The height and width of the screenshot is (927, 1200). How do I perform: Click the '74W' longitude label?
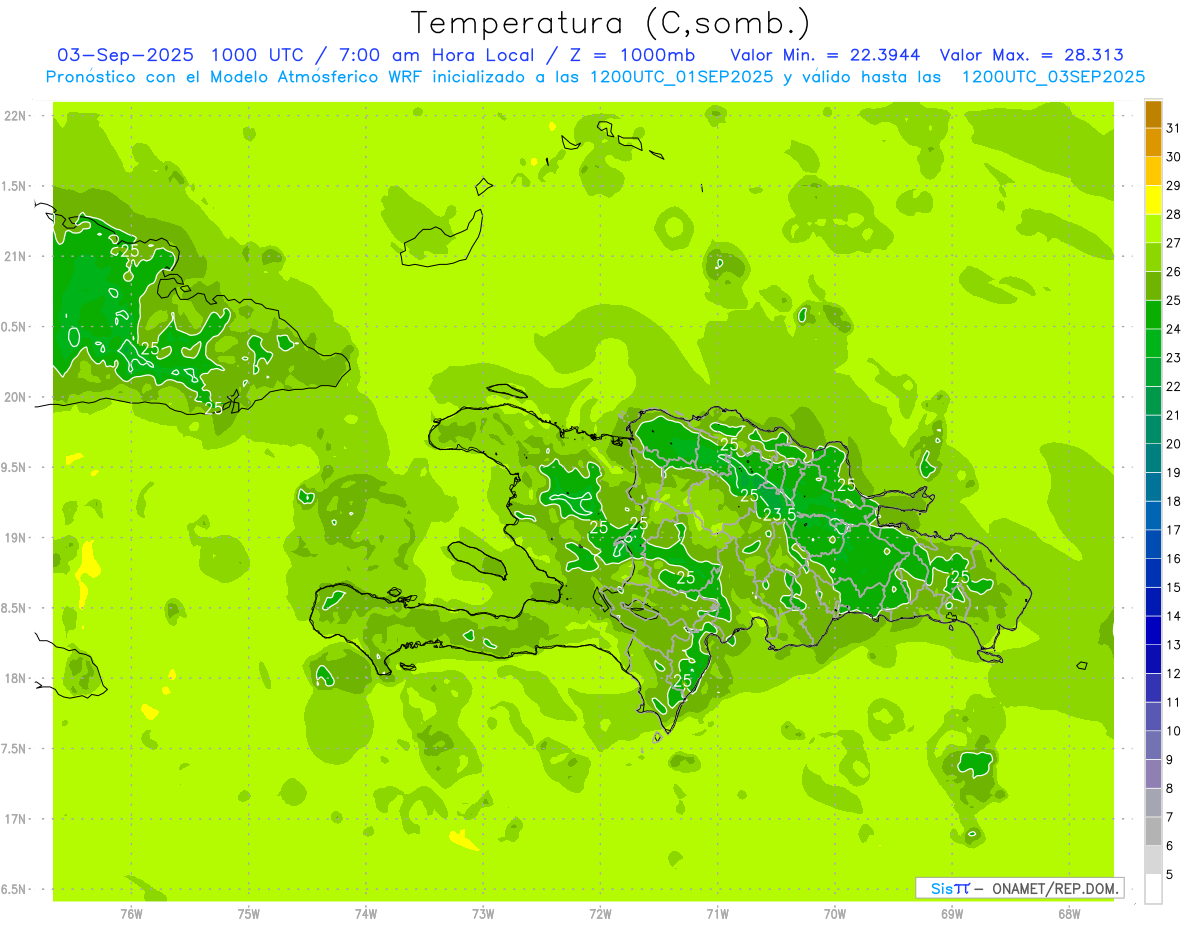[366, 914]
